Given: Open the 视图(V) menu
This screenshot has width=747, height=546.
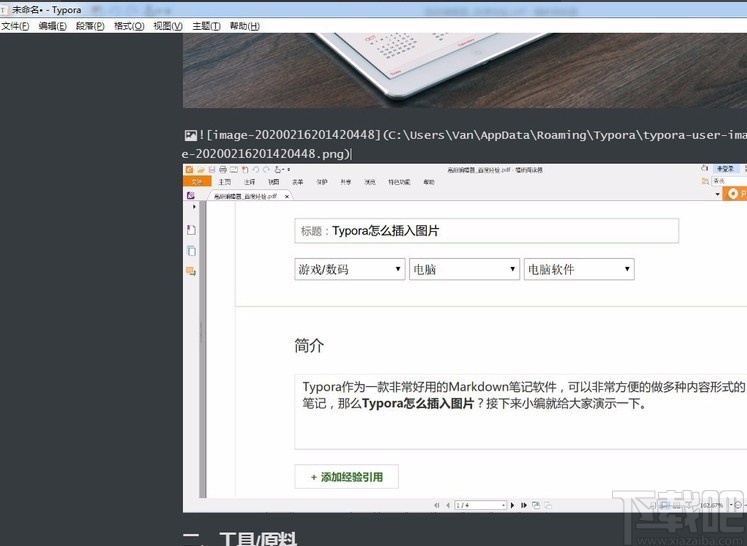Looking at the screenshot, I should click(x=168, y=26).
